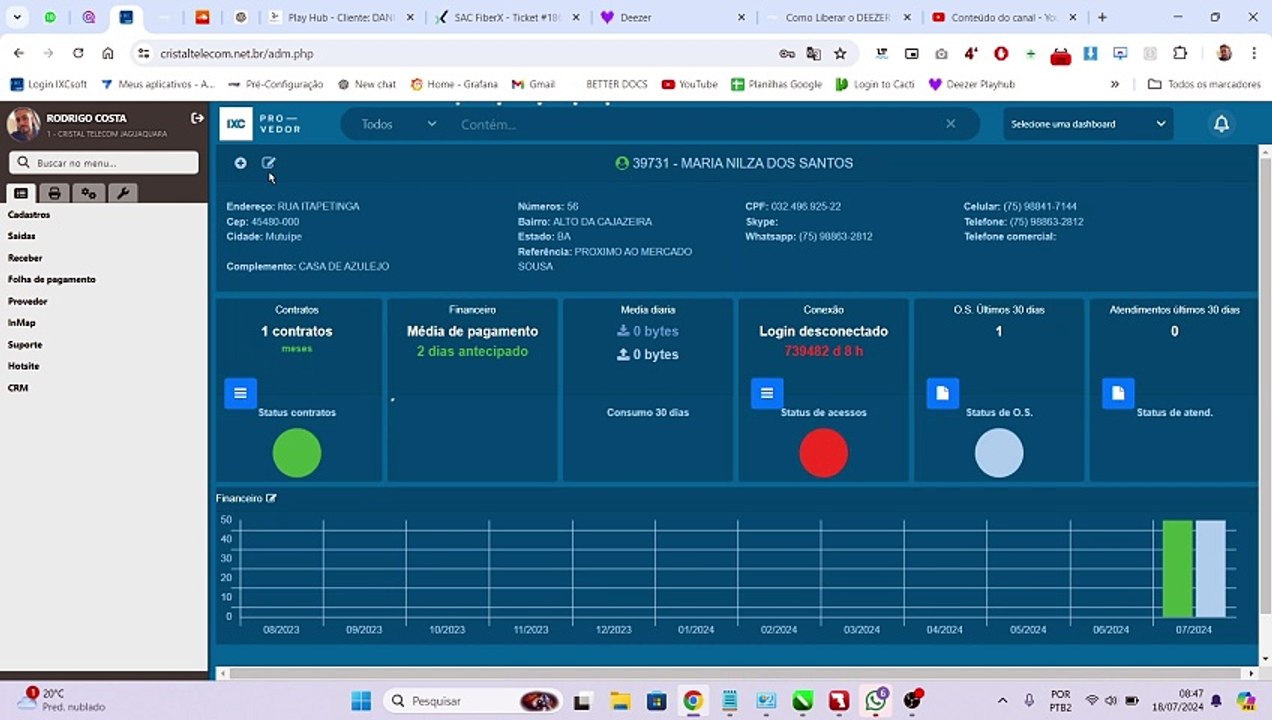Open Suporte in the sidebar menu
The image size is (1272, 720).
pos(25,344)
